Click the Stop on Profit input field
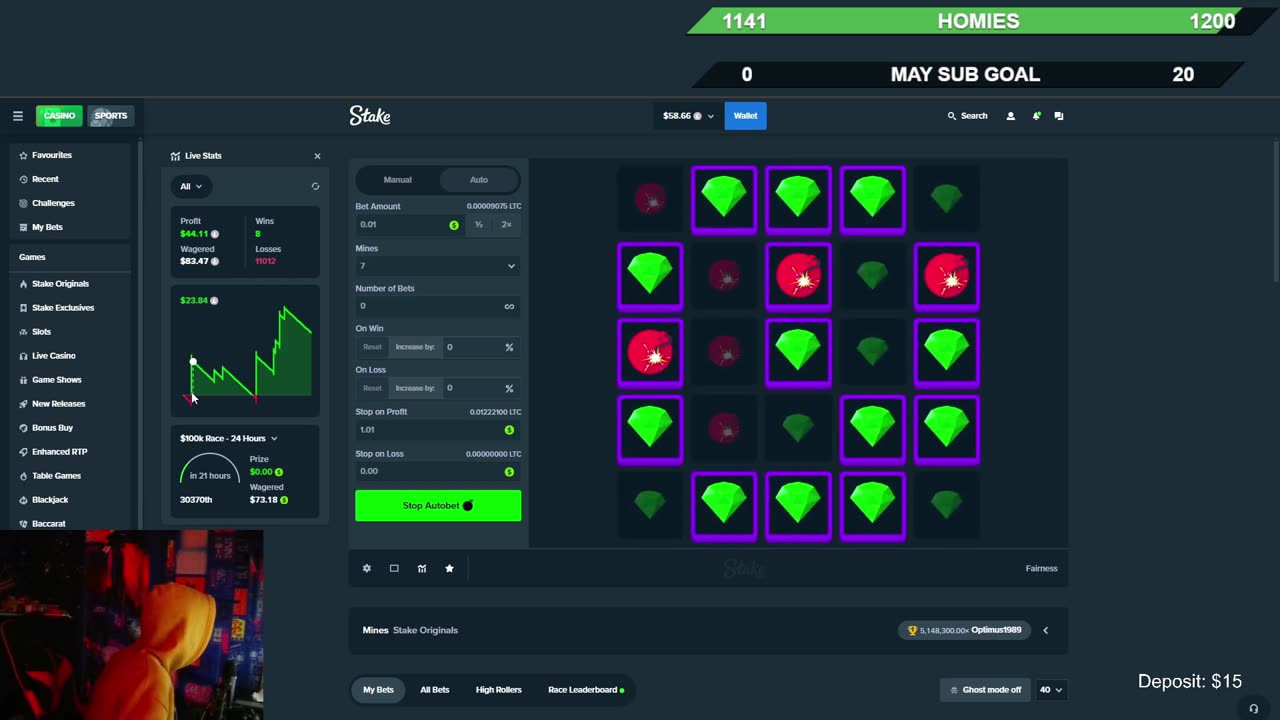The image size is (1280, 720). (428, 430)
